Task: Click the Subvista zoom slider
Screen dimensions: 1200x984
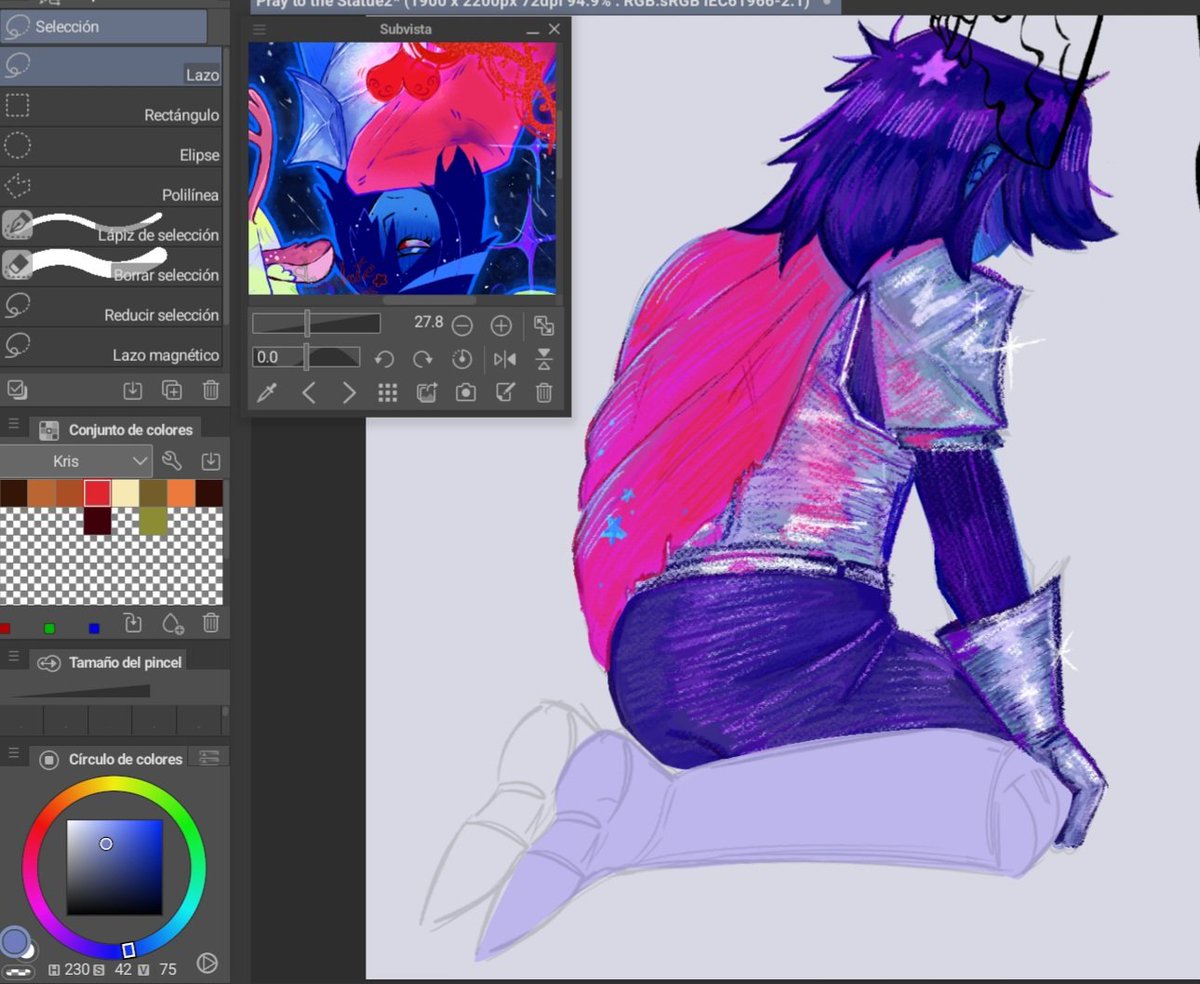Action: [x=316, y=324]
